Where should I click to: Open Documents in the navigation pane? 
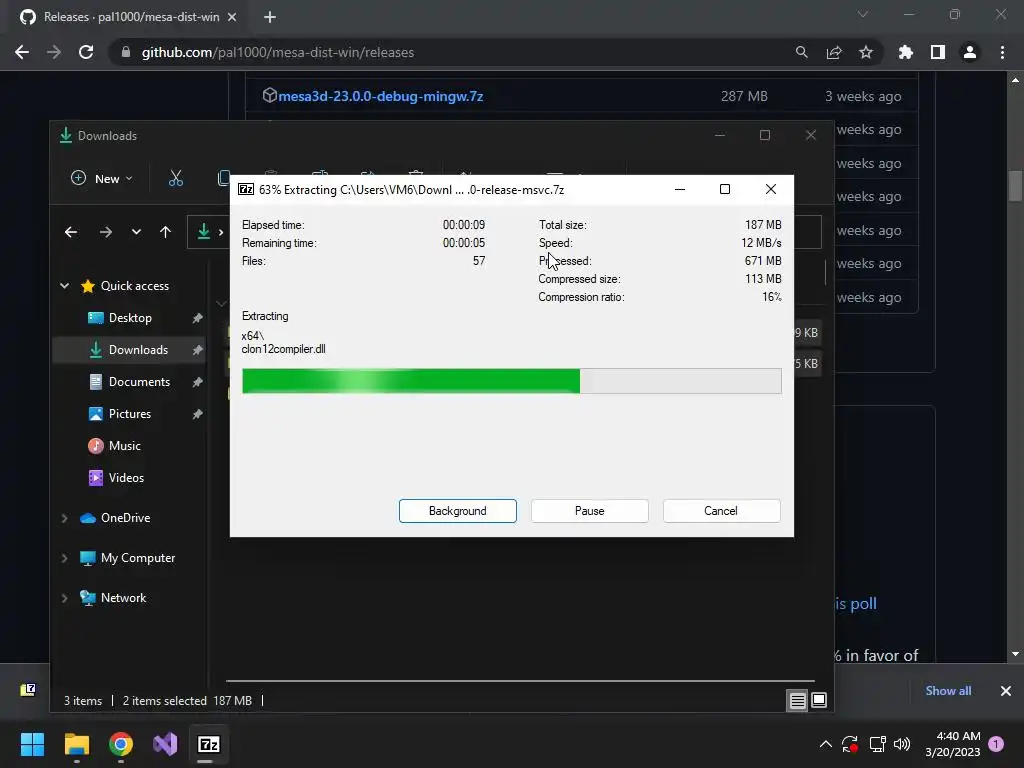point(139,381)
